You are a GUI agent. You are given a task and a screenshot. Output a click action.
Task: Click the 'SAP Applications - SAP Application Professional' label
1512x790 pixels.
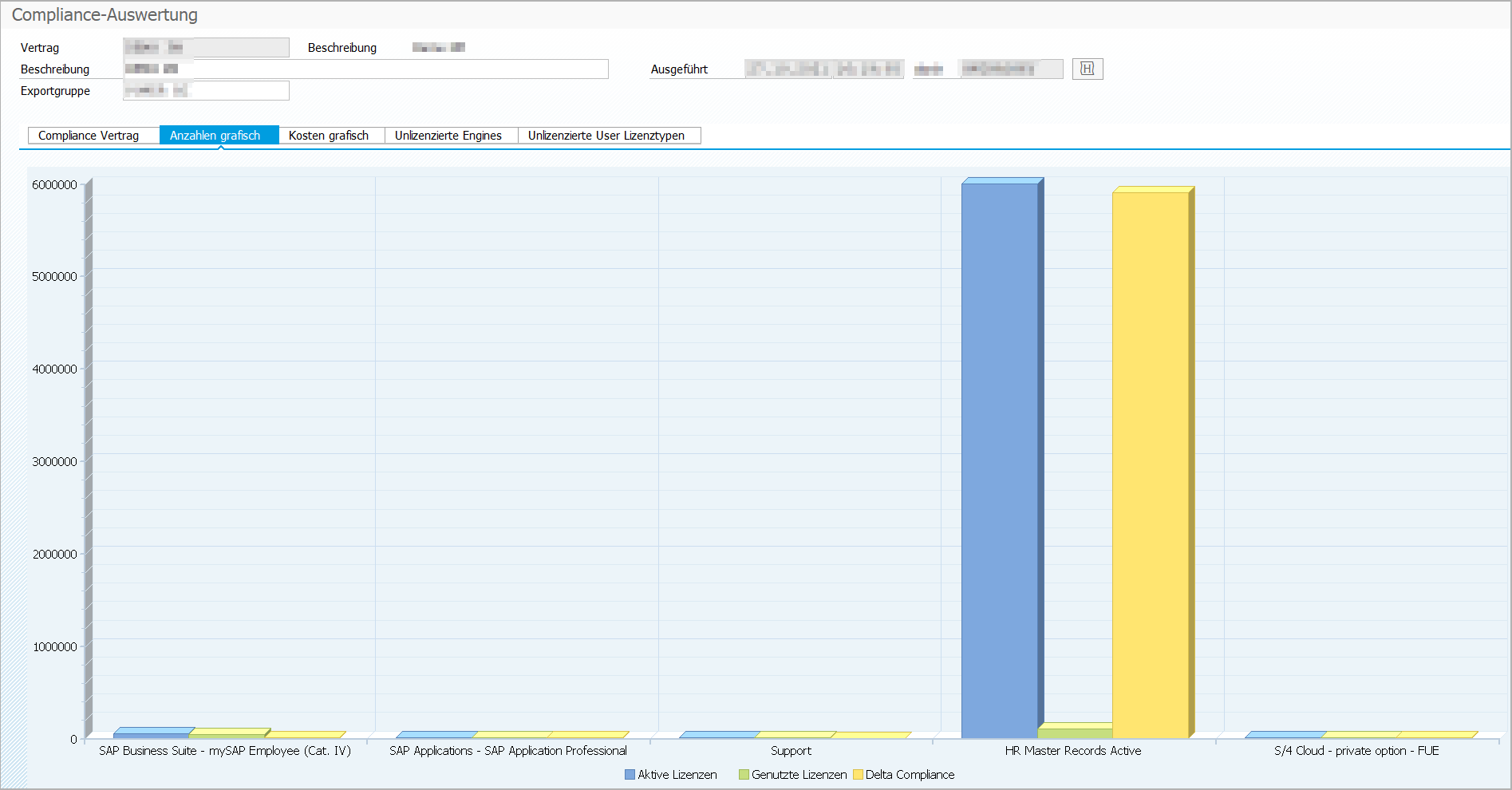508,751
